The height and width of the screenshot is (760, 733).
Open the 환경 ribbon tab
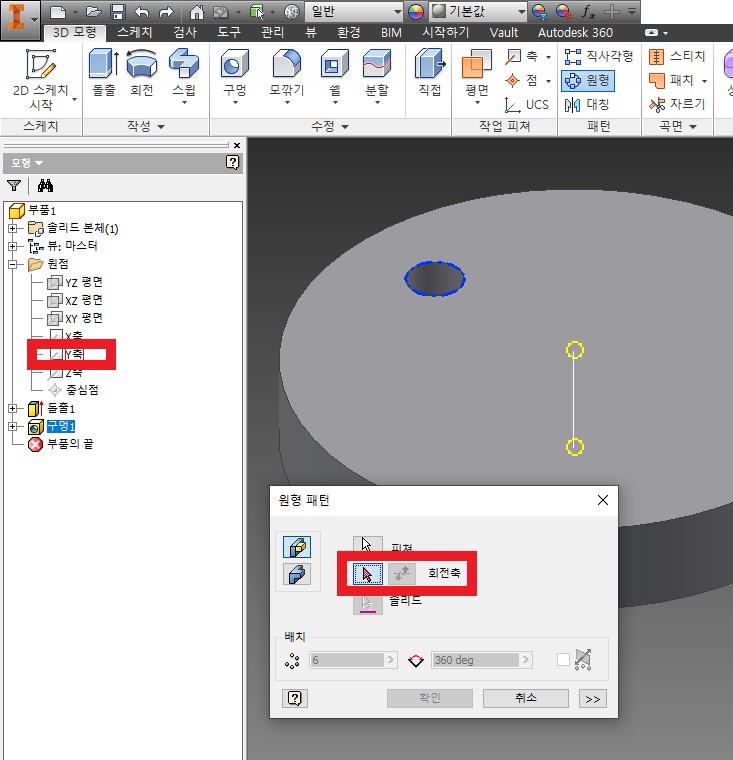coord(349,32)
